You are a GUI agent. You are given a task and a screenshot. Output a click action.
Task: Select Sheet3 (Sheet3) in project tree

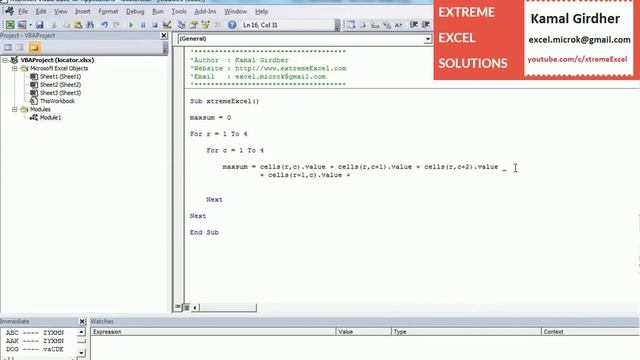(x=60, y=93)
